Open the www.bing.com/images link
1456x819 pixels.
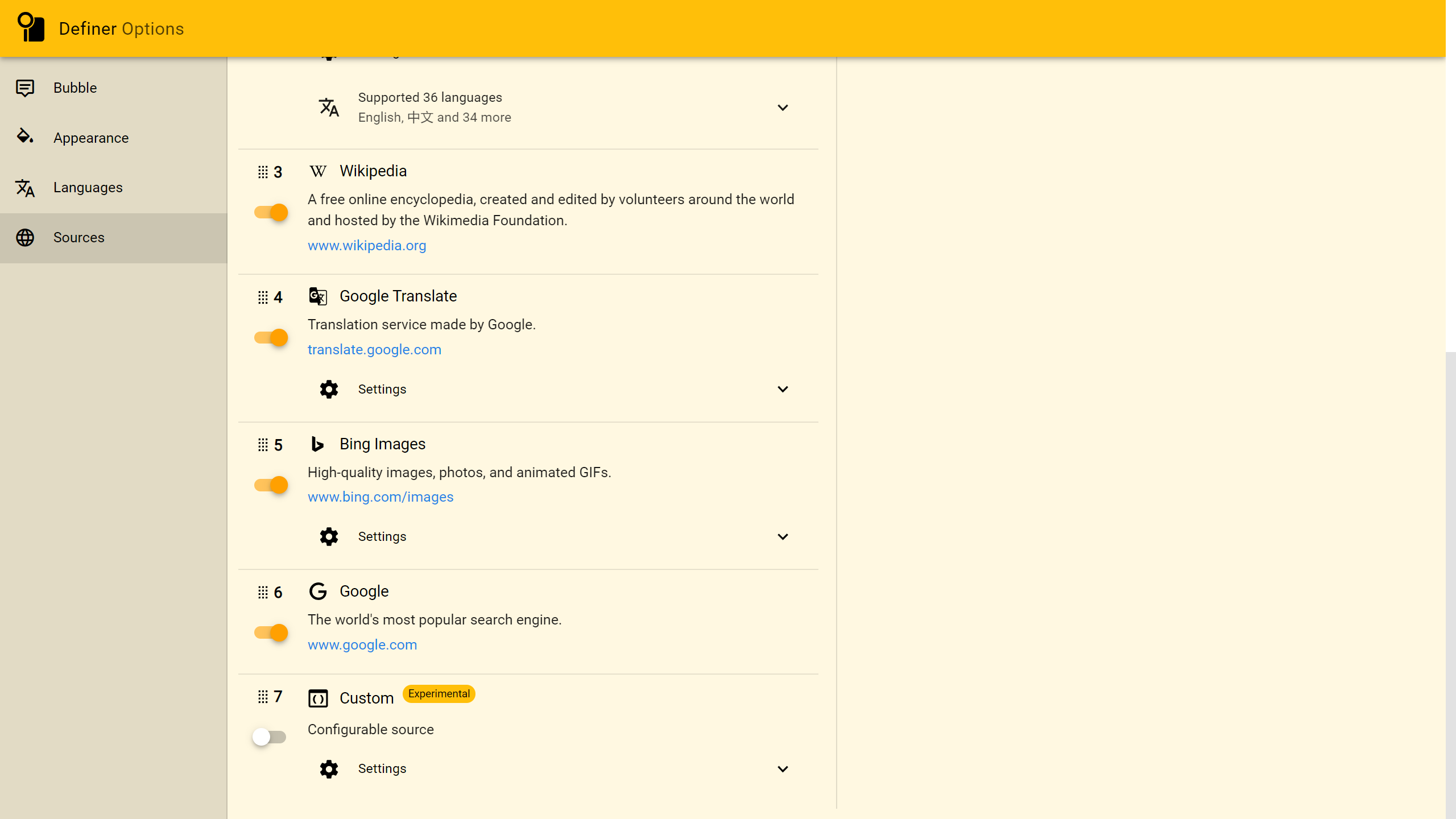pyautogui.click(x=380, y=497)
